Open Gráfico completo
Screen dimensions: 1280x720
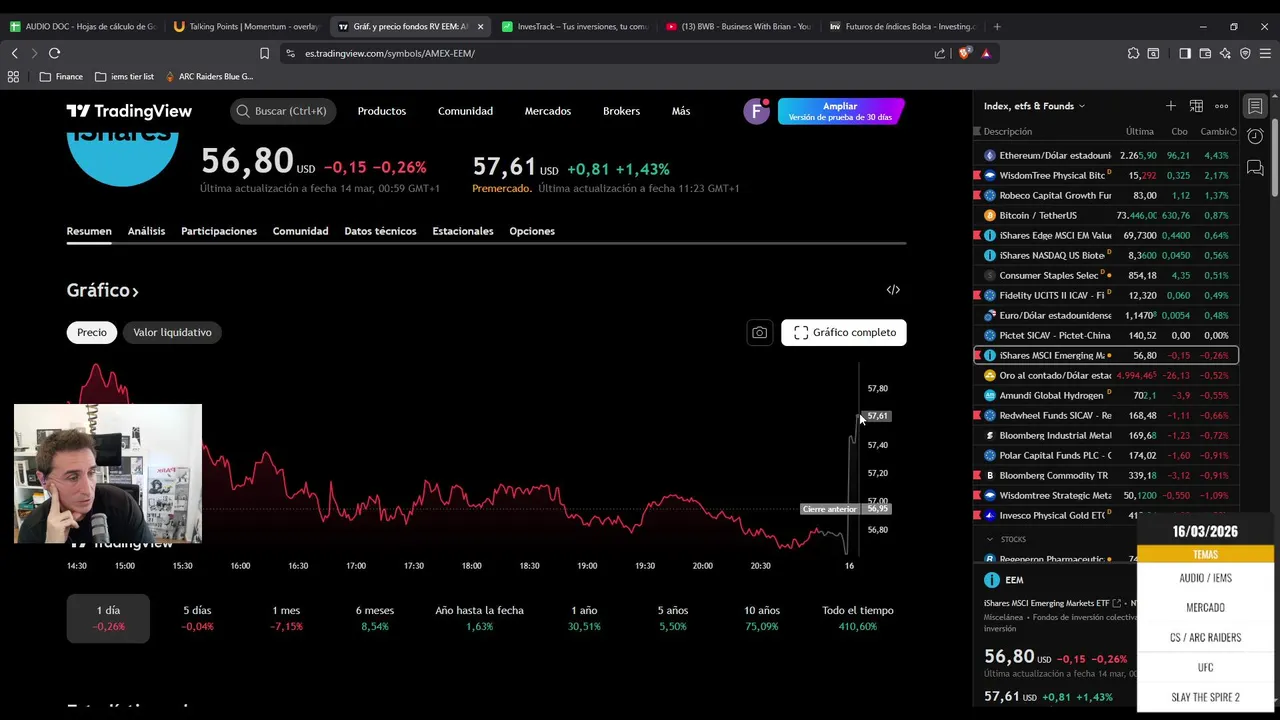click(x=844, y=332)
